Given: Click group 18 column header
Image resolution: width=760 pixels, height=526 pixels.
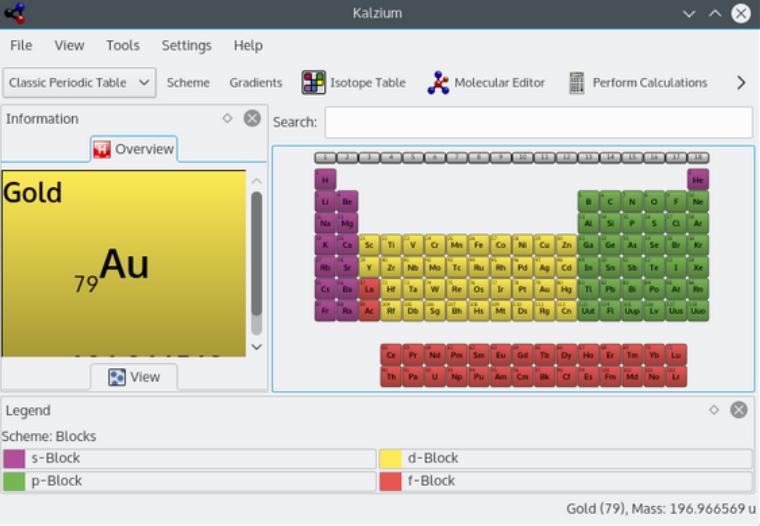Looking at the screenshot, I should pos(698,157).
